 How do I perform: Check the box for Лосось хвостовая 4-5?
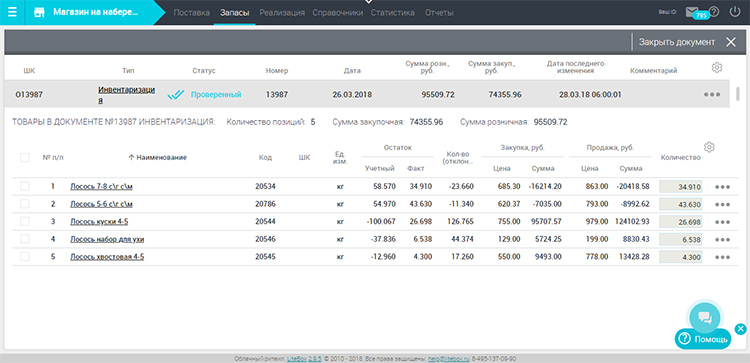pyautogui.click(x=24, y=257)
